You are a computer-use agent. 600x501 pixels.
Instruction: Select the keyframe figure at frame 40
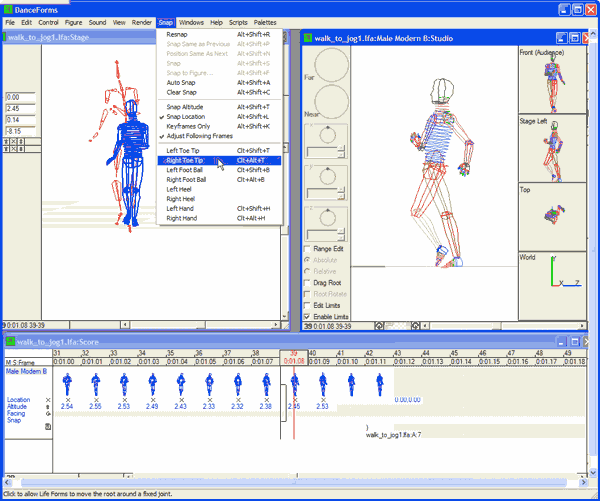(x=322, y=383)
